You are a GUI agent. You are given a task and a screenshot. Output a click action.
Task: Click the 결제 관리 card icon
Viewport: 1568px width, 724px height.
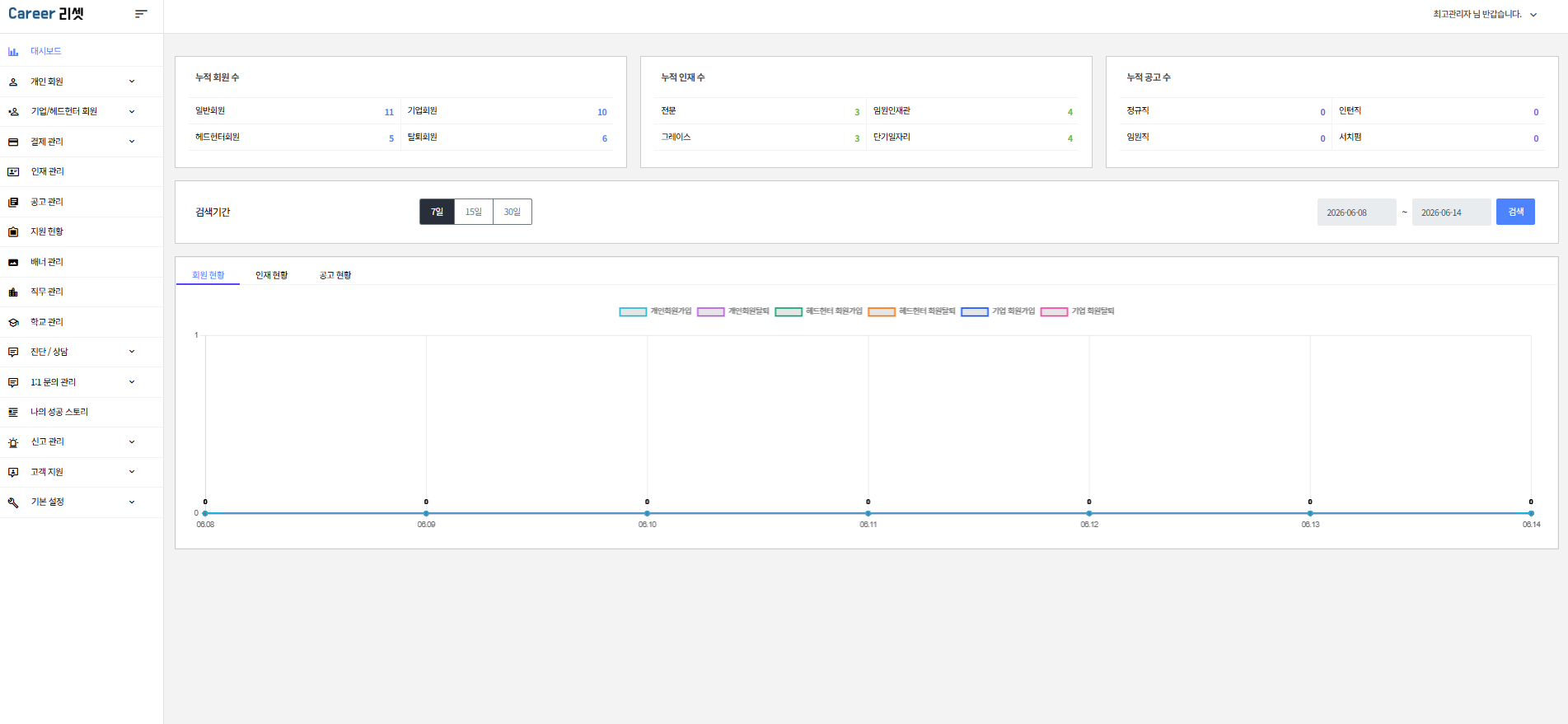13,142
